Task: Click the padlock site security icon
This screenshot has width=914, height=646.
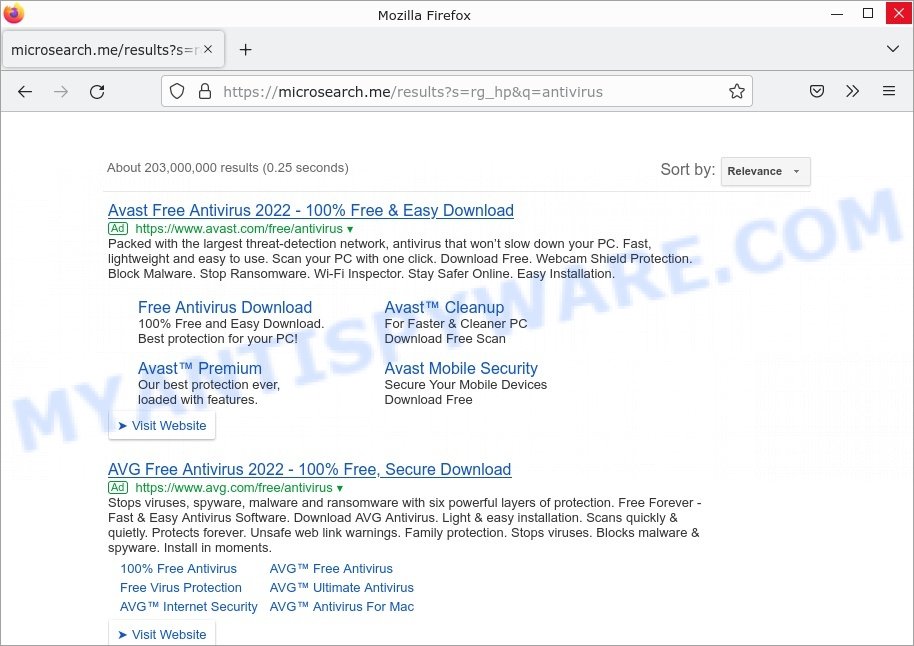Action: tap(204, 91)
